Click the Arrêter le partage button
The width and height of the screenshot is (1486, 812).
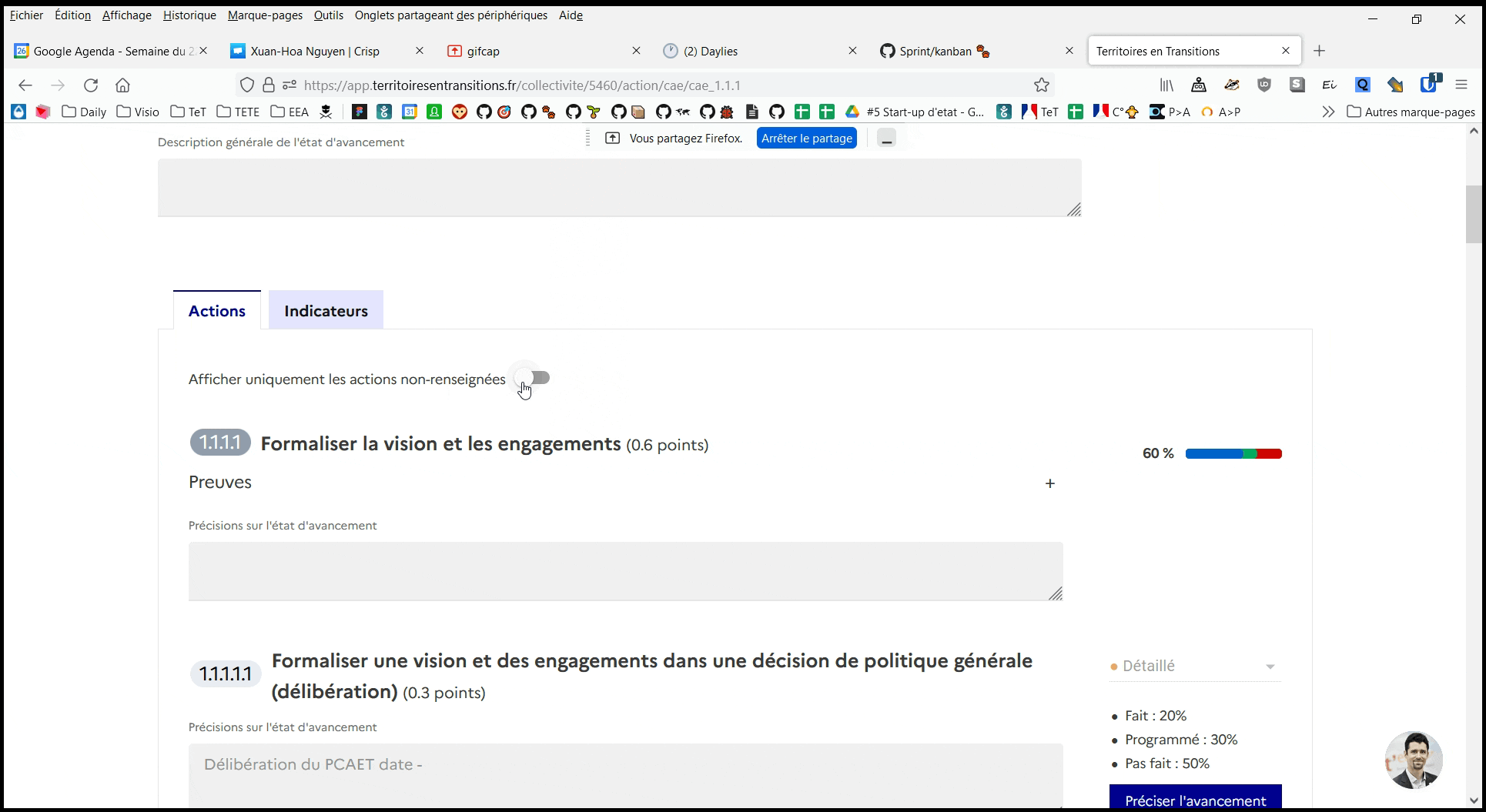click(x=806, y=138)
